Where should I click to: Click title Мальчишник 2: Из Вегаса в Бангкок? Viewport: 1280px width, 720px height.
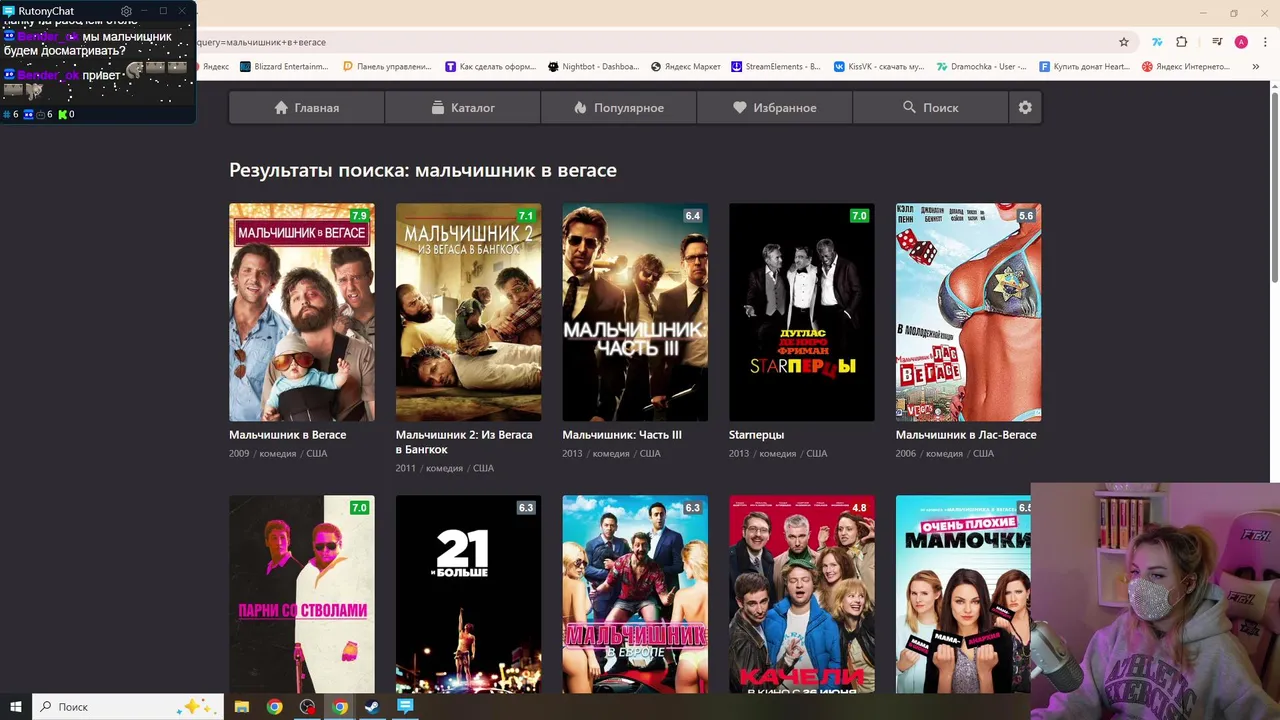[464, 442]
